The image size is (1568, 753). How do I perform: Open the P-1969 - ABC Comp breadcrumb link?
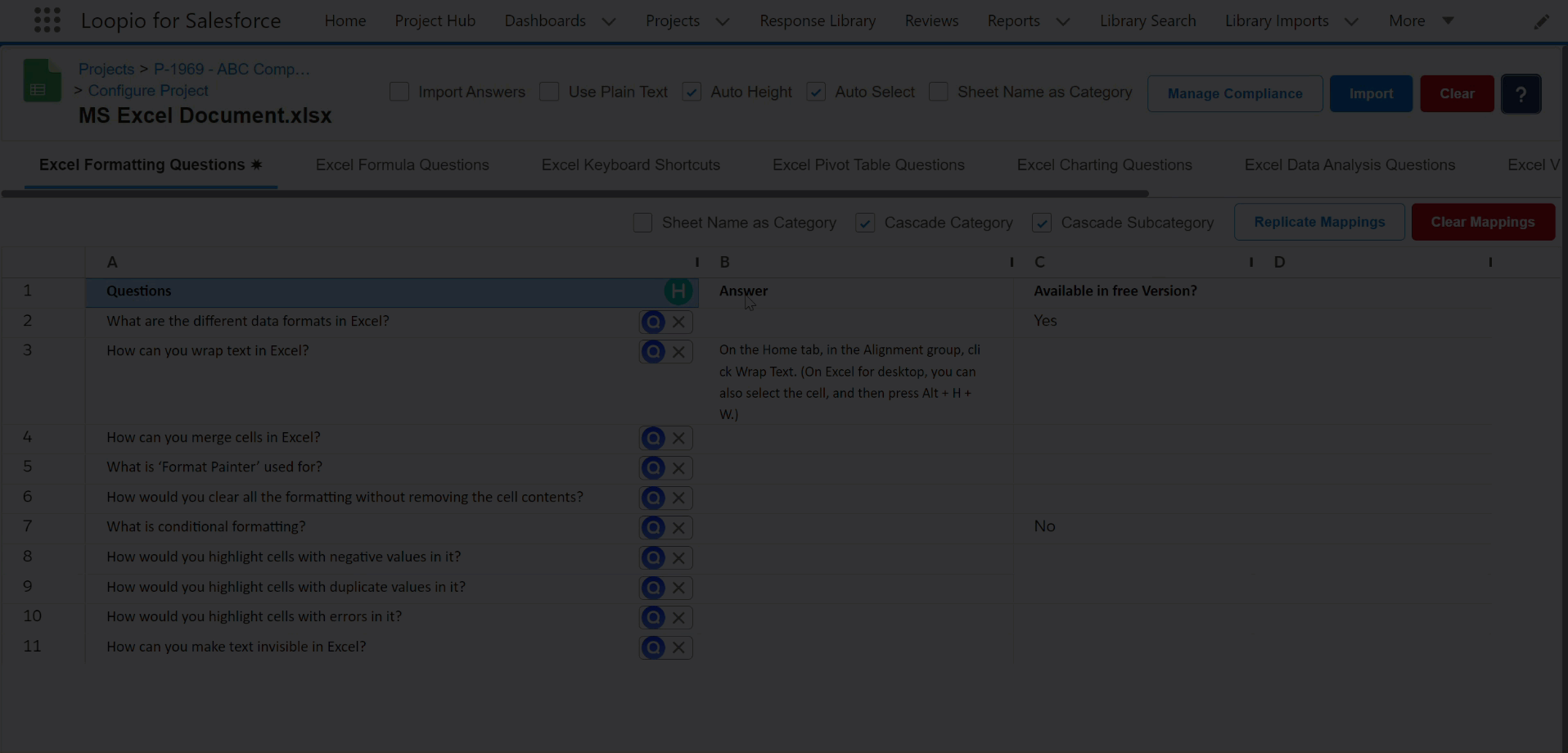(x=232, y=69)
